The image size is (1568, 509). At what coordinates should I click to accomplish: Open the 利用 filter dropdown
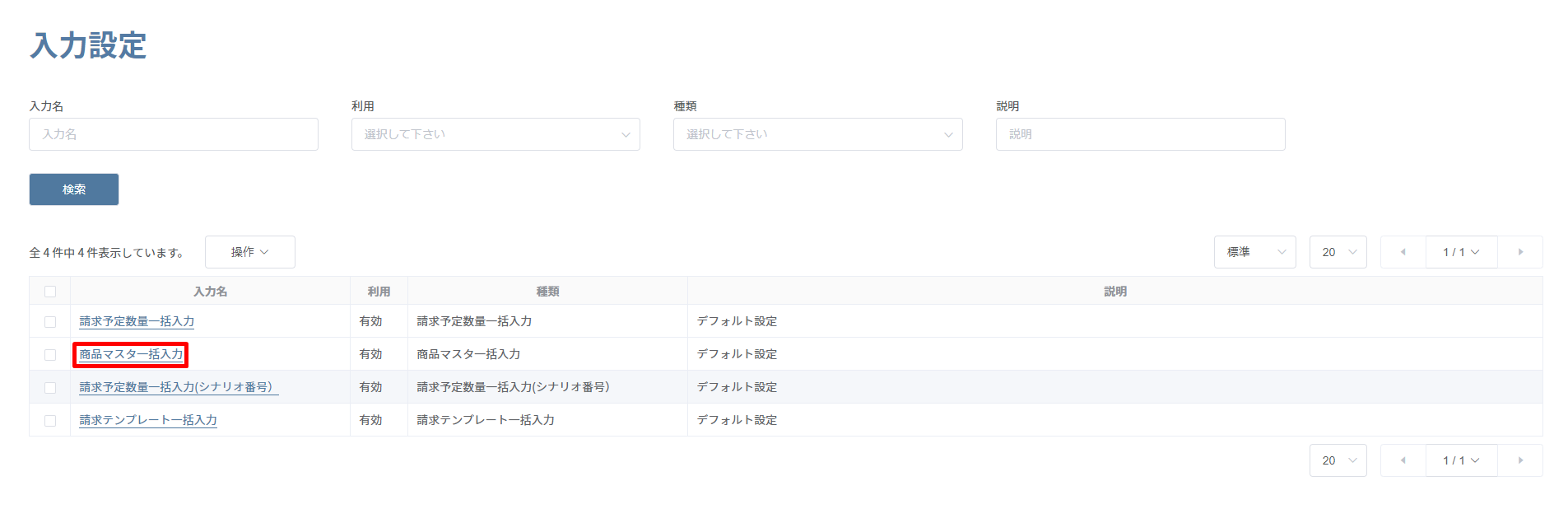click(x=496, y=134)
